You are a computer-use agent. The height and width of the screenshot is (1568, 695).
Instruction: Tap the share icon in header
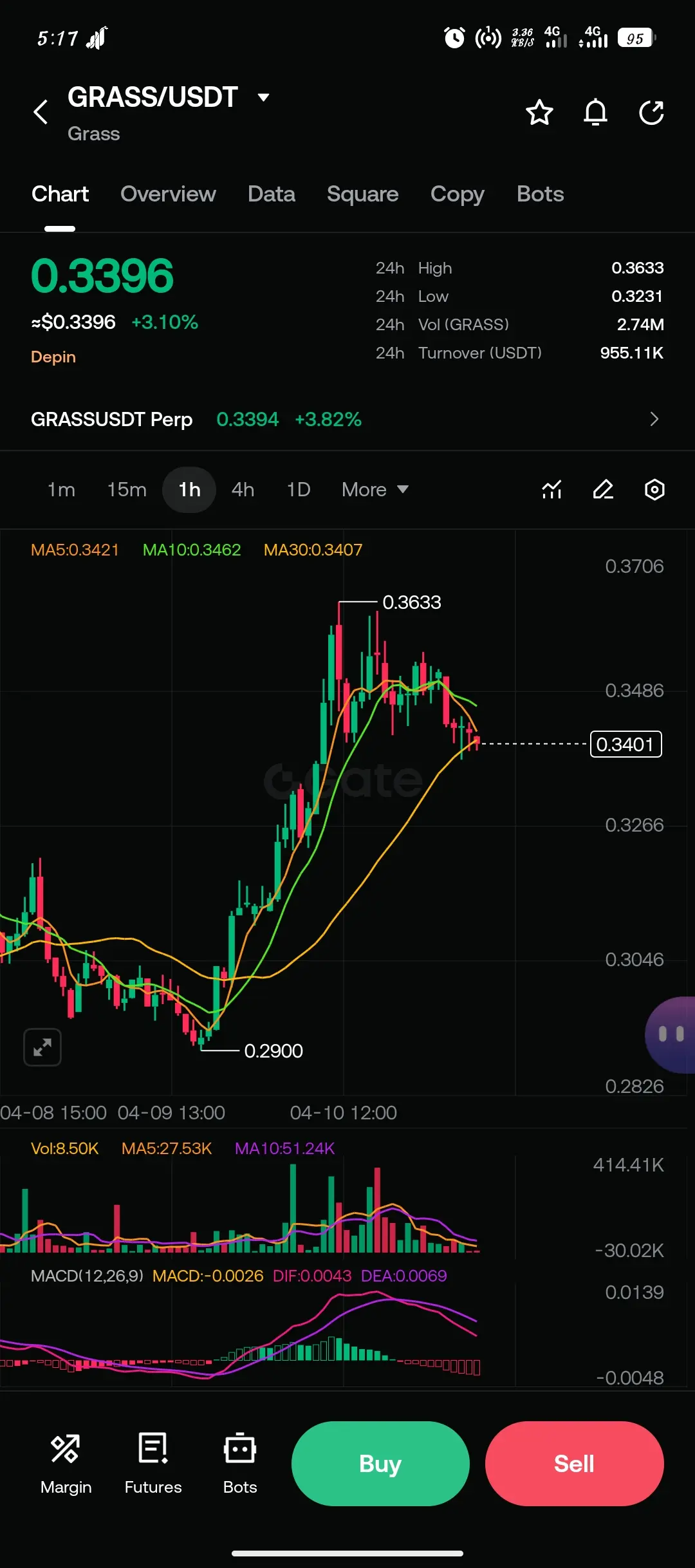[651, 113]
